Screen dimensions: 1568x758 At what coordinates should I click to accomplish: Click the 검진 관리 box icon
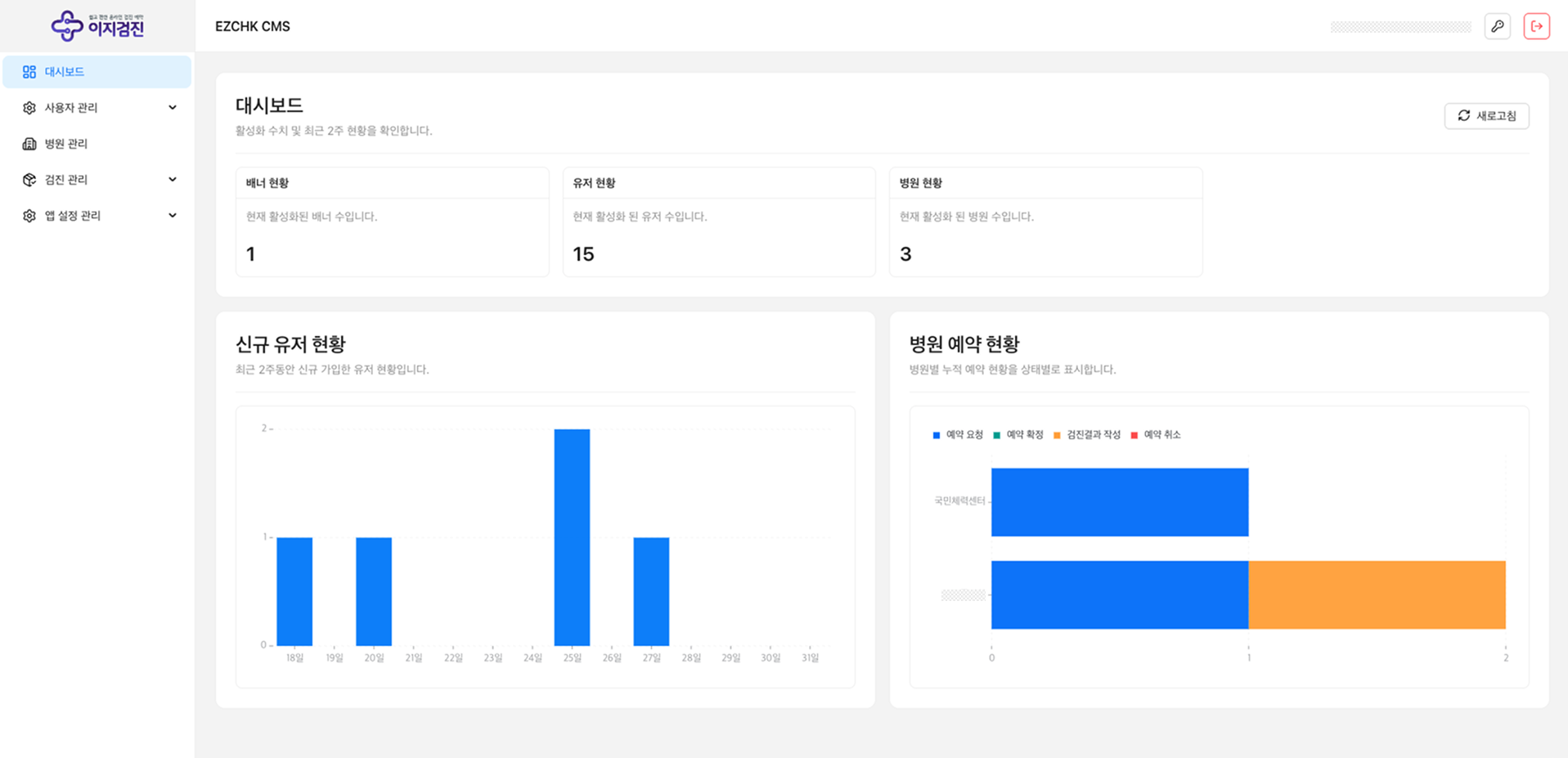click(29, 180)
